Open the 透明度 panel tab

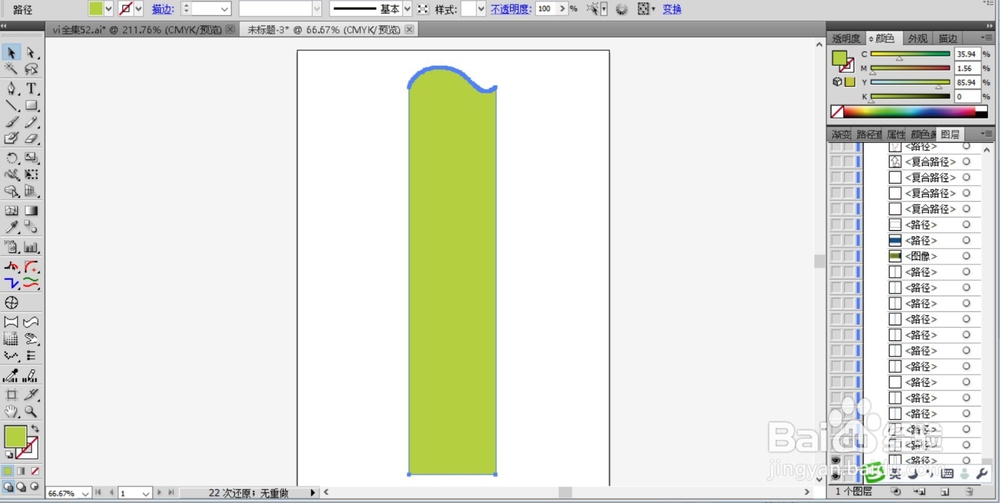[846, 38]
